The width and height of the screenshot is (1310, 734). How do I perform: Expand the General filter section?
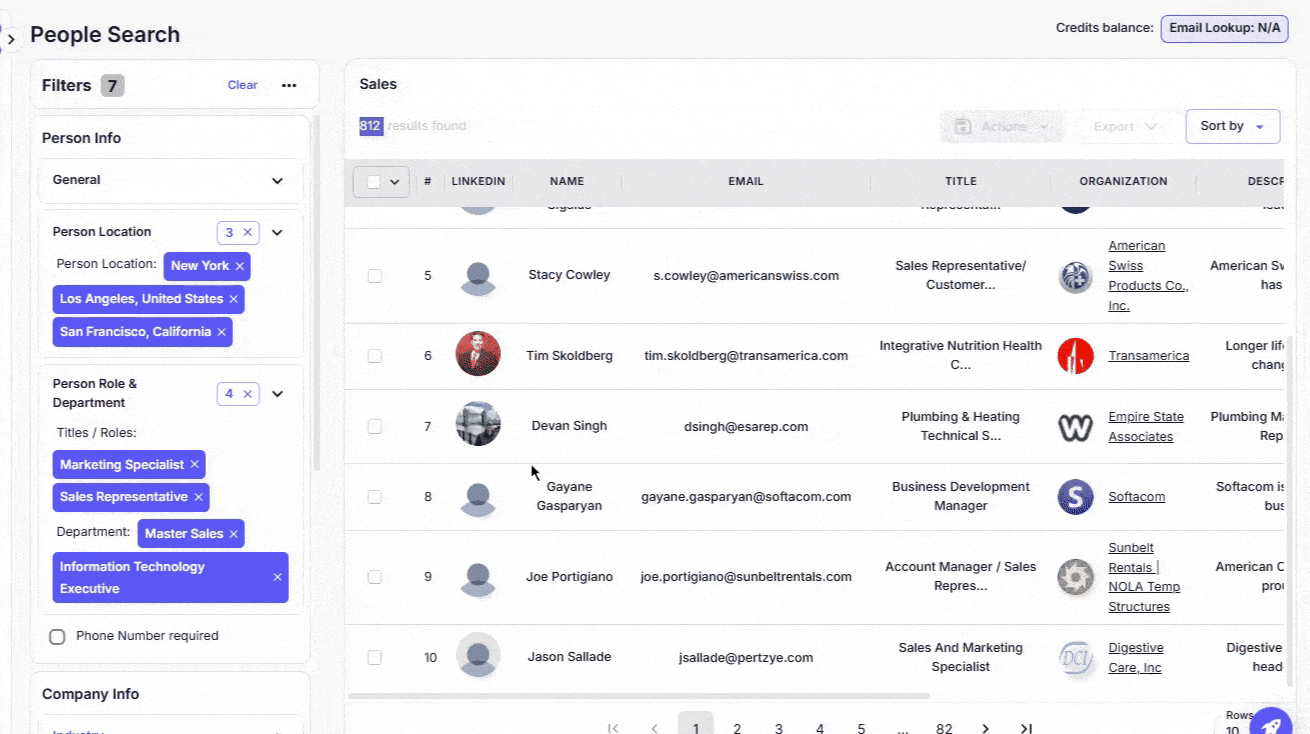tap(277, 181)
